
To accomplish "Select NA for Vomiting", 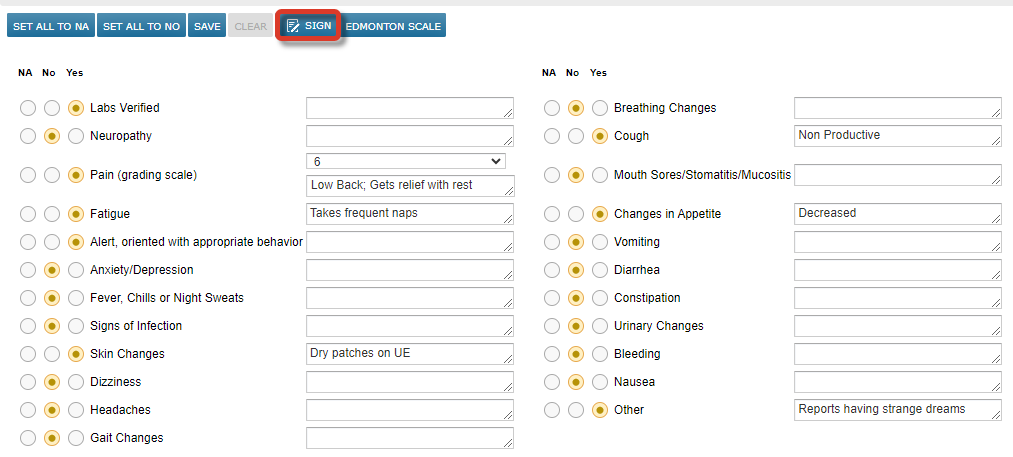I will (552, 242).
